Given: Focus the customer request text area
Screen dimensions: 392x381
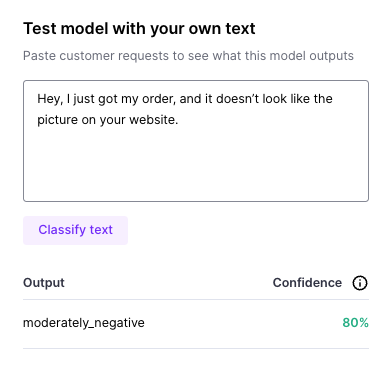Looking at the screenshot, I should coord(196,141).
